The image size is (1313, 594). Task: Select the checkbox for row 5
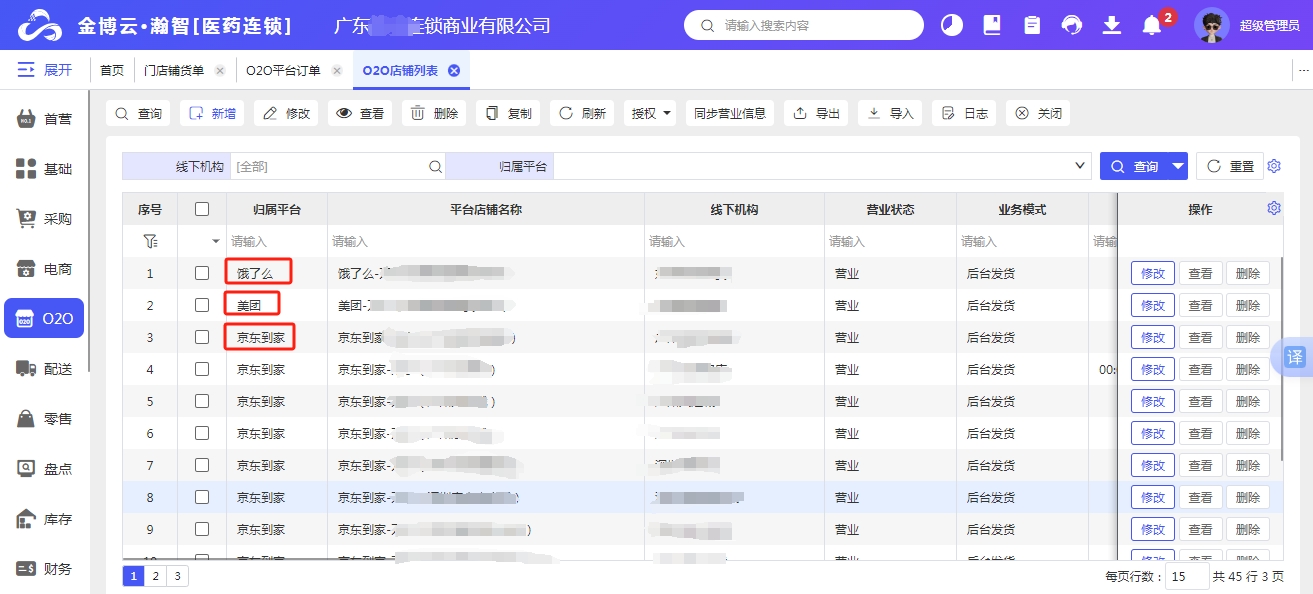pyautogui.click(x=202, y=401)
